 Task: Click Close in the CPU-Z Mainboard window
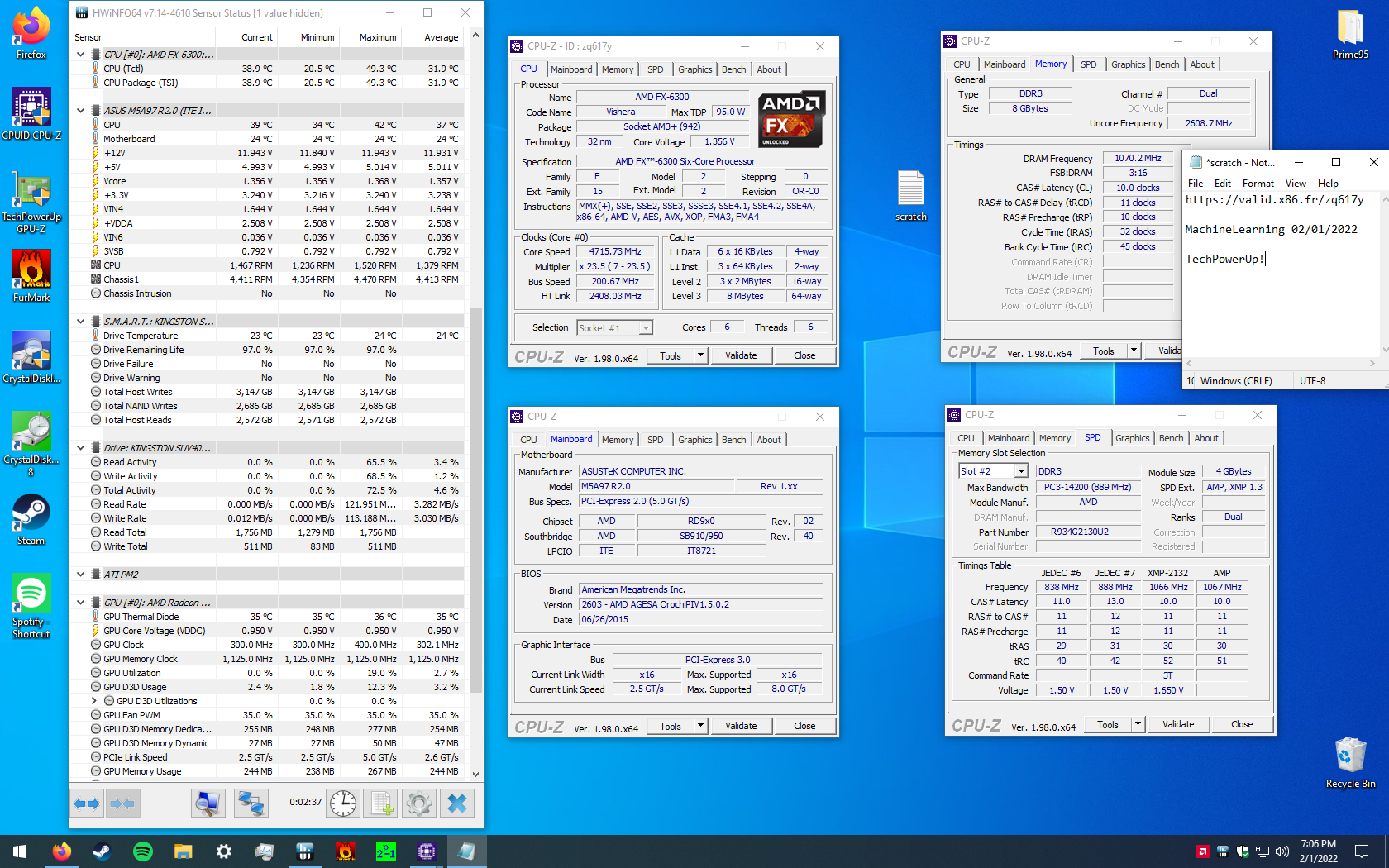[804, 726]
